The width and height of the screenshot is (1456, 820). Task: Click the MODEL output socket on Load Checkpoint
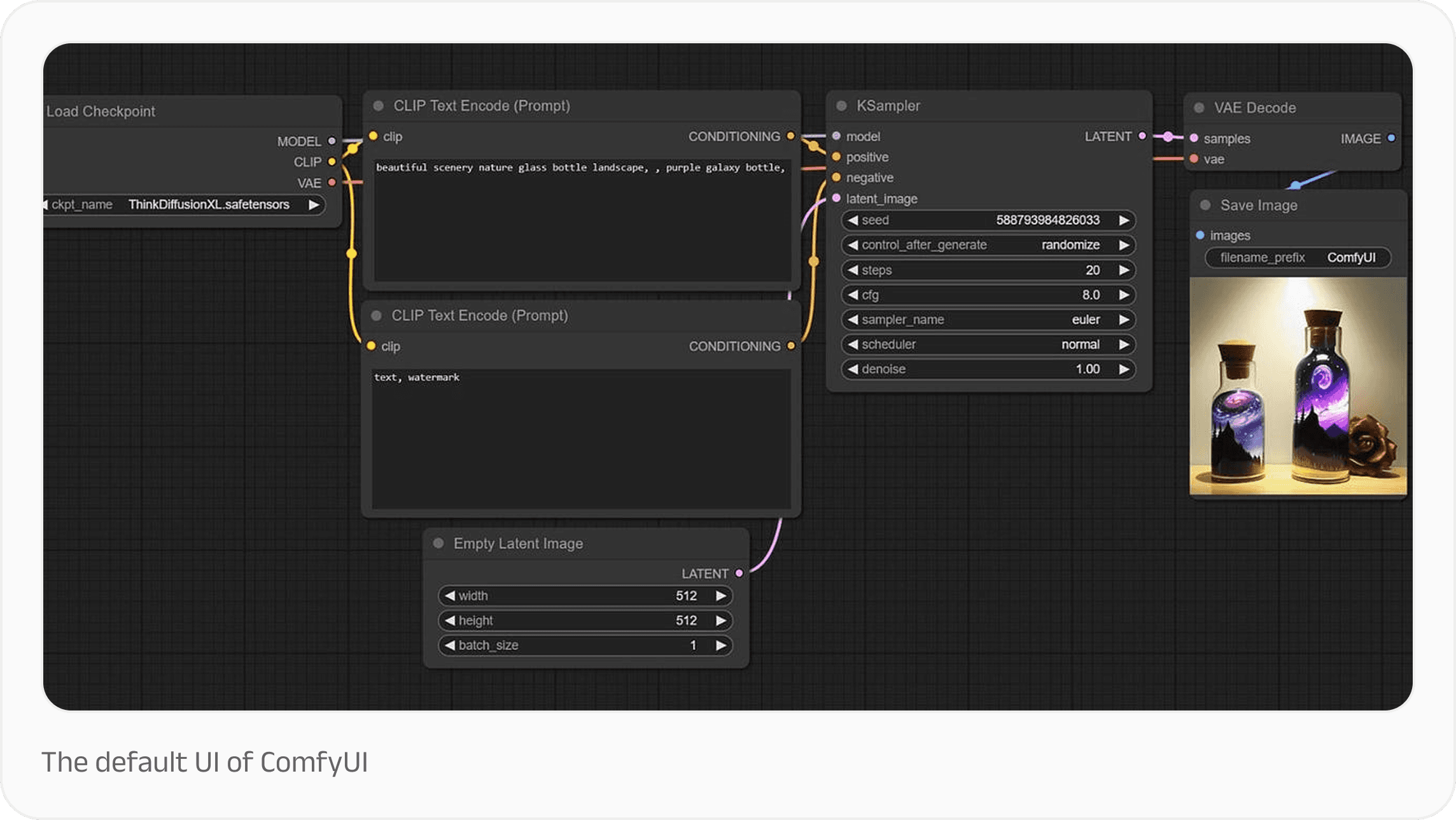pos(332,141)
